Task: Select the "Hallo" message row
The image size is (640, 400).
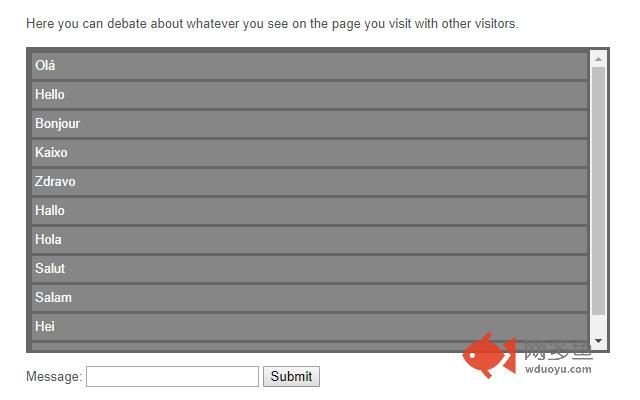Action: coord(309,211)
